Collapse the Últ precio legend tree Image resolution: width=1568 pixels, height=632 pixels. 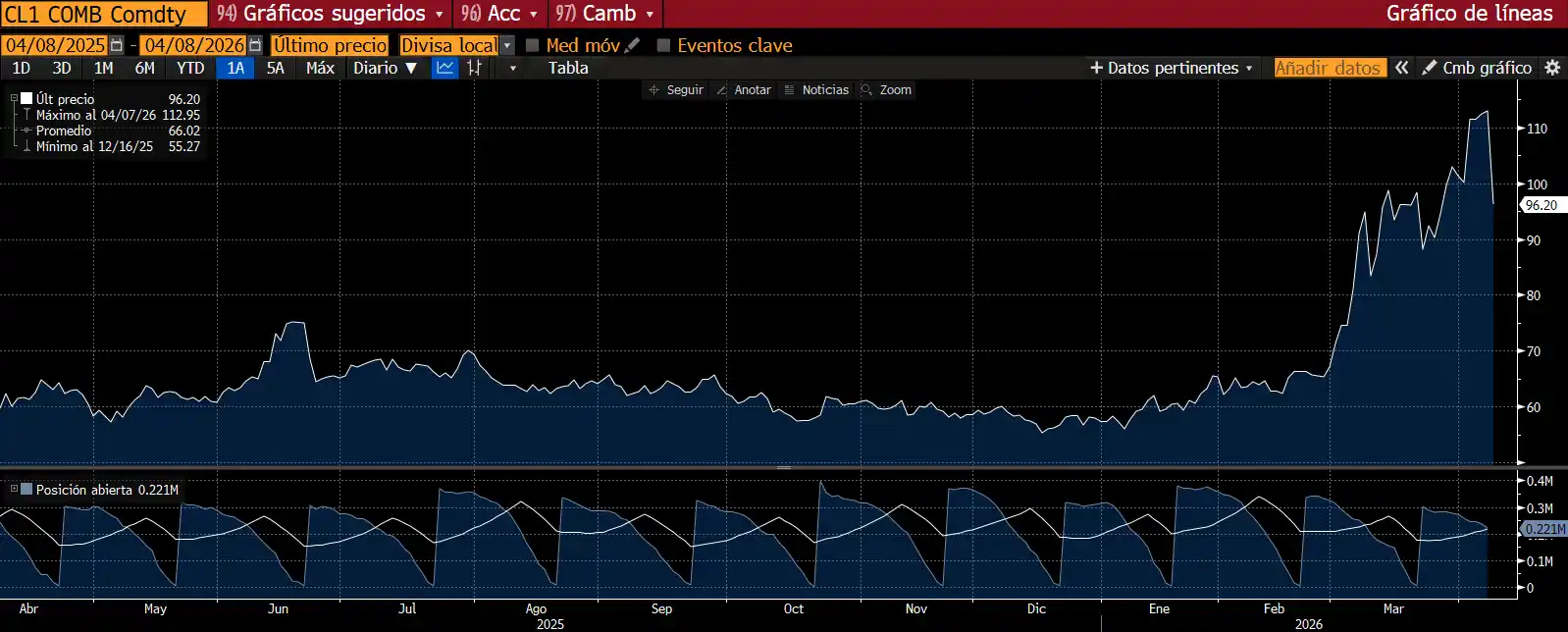click(x=14, y=98)
